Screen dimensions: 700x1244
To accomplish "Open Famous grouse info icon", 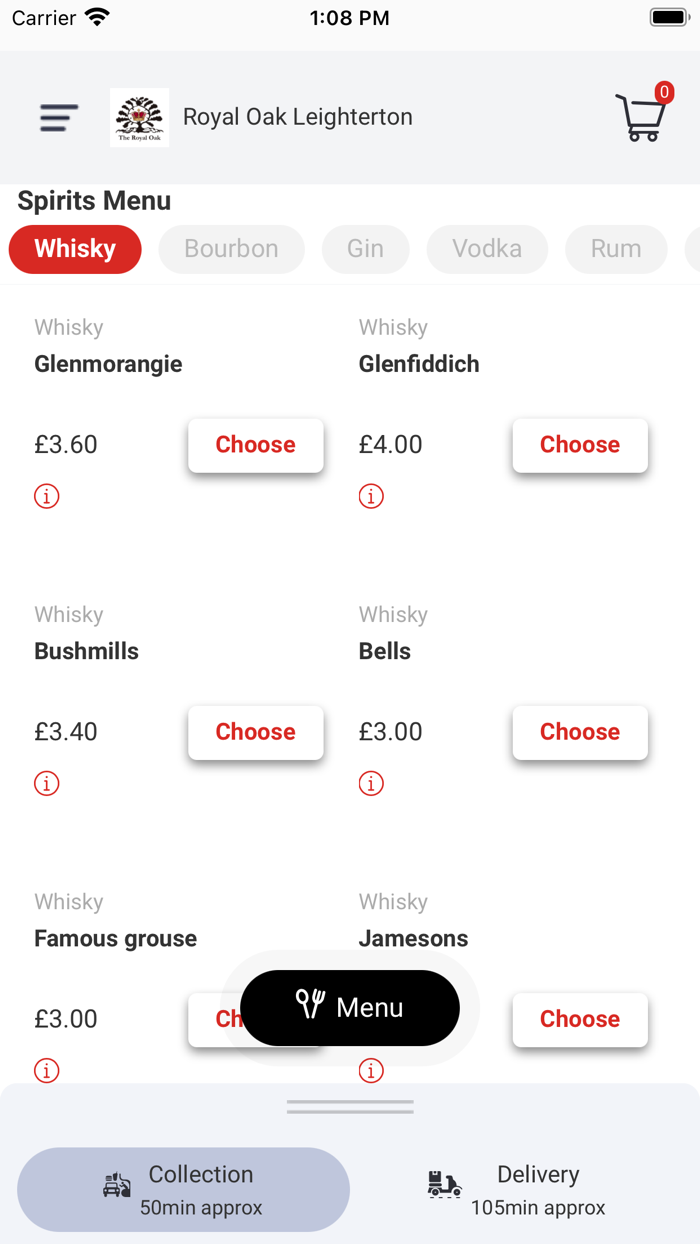I will click(x=47, y=1070).
